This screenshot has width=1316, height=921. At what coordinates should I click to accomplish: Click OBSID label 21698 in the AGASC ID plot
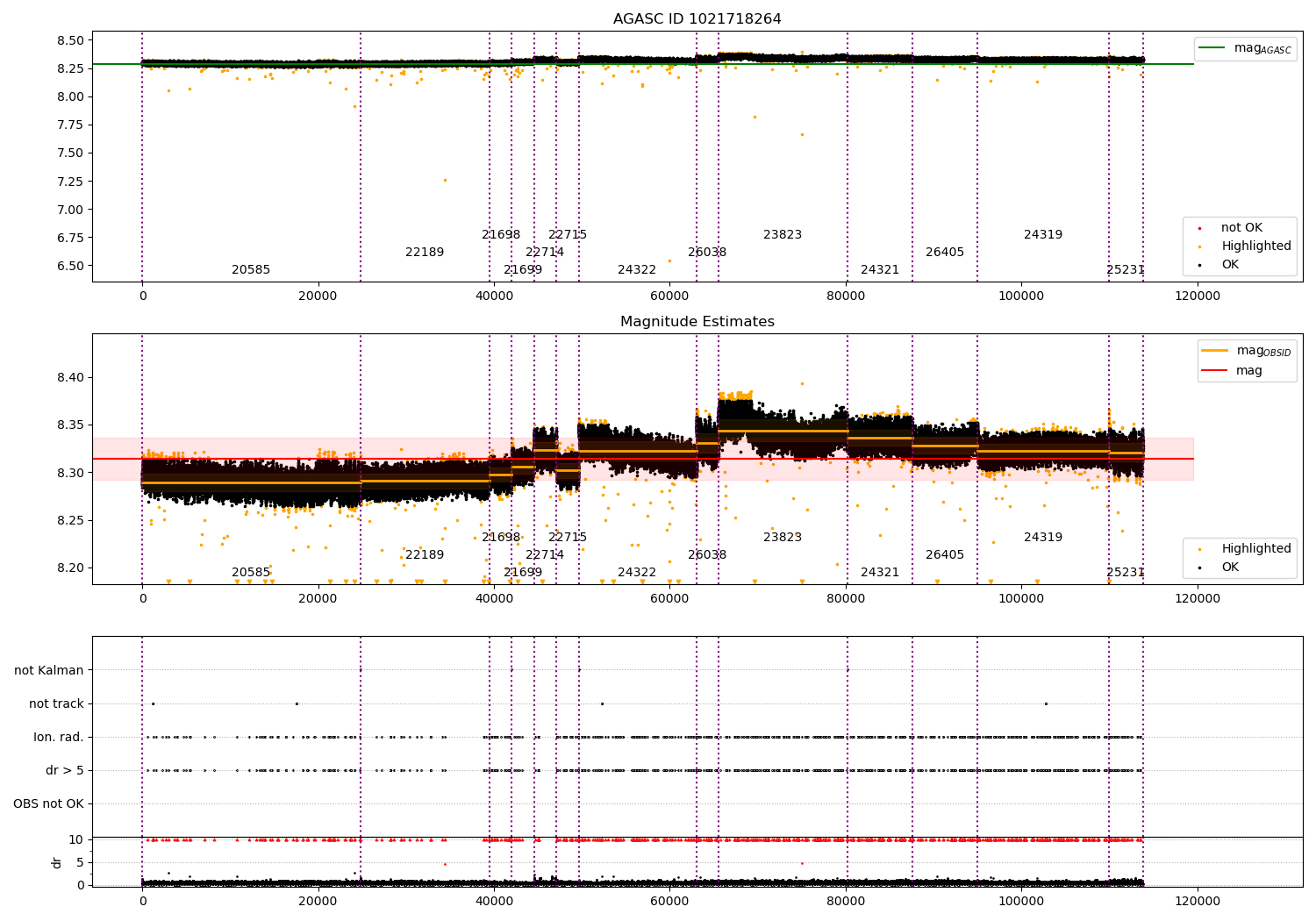tap(501, 235)
